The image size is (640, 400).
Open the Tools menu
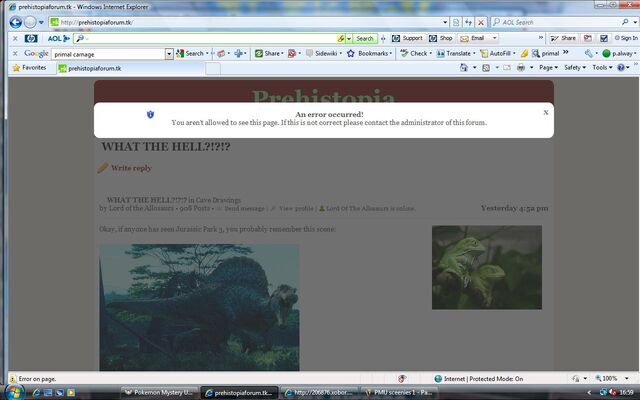[x=602, y=68]
